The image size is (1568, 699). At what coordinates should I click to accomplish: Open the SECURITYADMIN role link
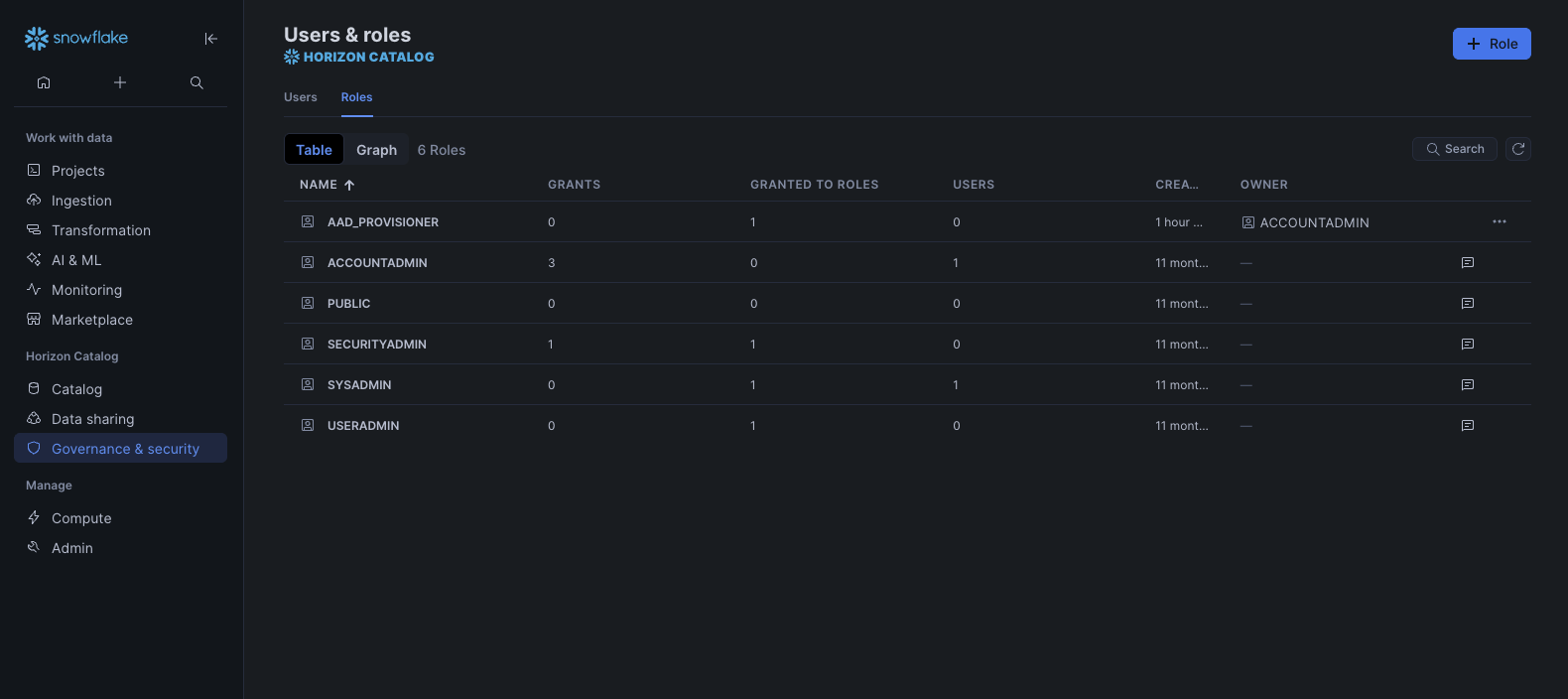pyautogui.click(x=376, y=345)
